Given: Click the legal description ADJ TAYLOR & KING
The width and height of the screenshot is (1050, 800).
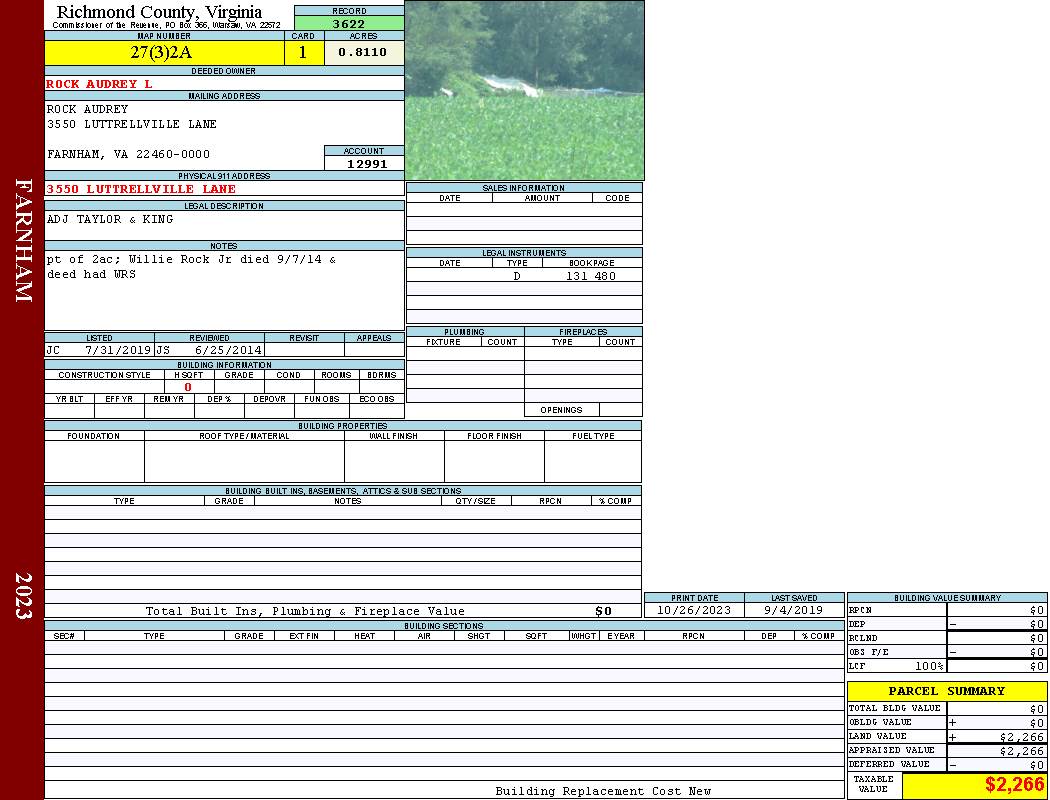Looking at the screenshot, I should click(110, 219).
